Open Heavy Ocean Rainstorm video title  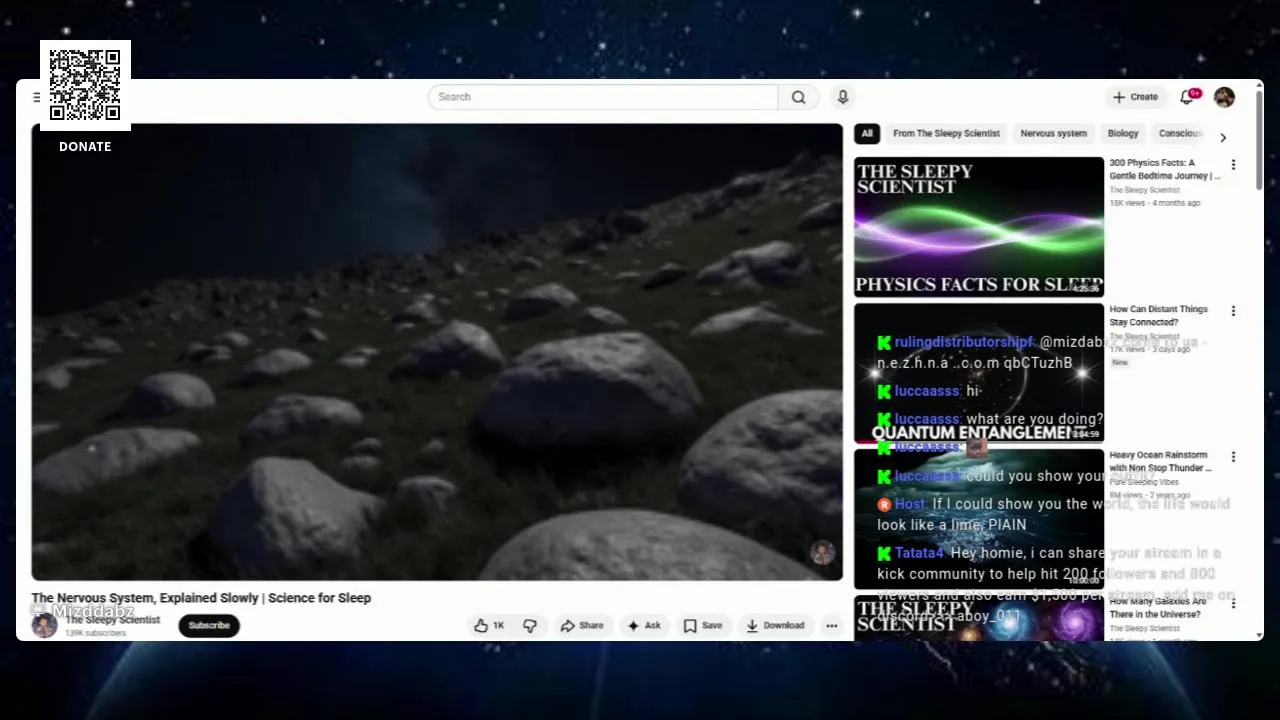[x=1160, y=461]
